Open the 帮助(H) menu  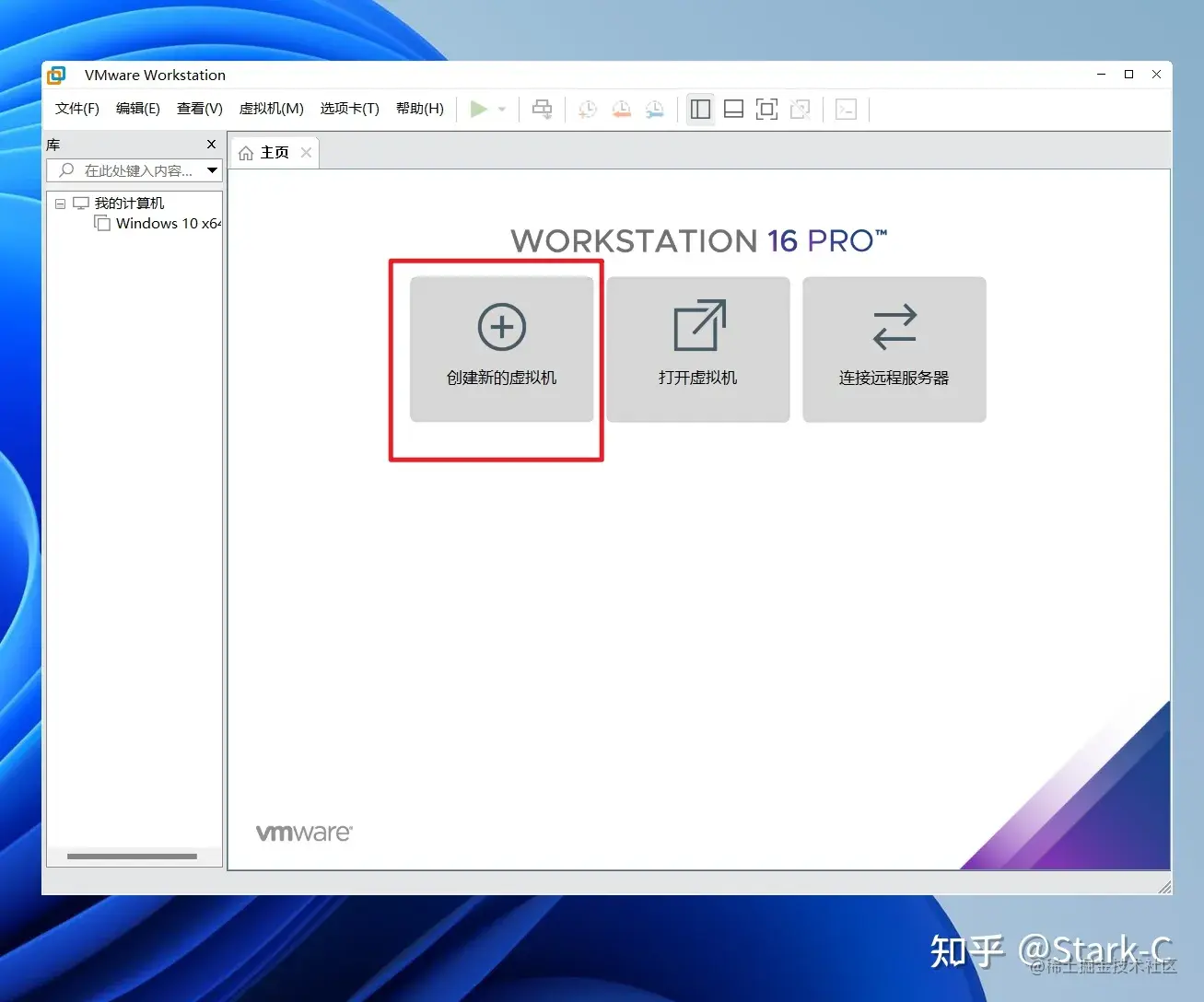(420, 109)
